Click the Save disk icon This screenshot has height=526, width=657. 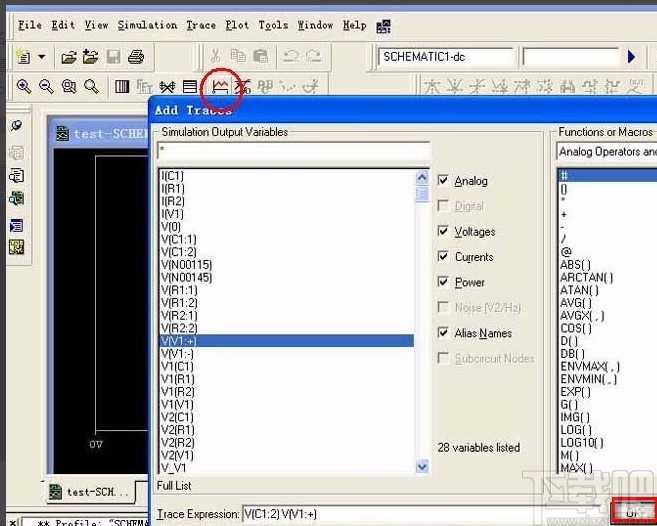click(x=114, y=57)
